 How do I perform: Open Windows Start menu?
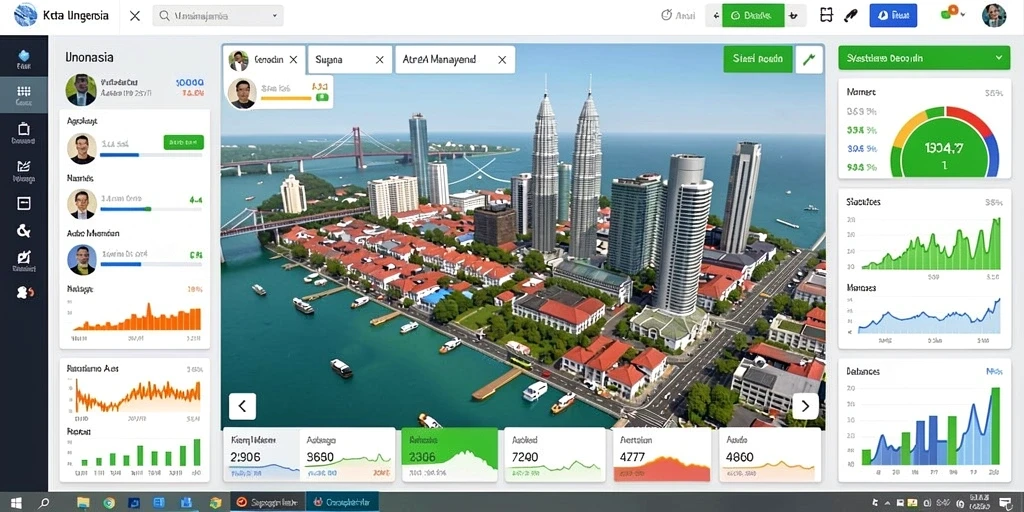pyautogui.click(x=16, y=502)
